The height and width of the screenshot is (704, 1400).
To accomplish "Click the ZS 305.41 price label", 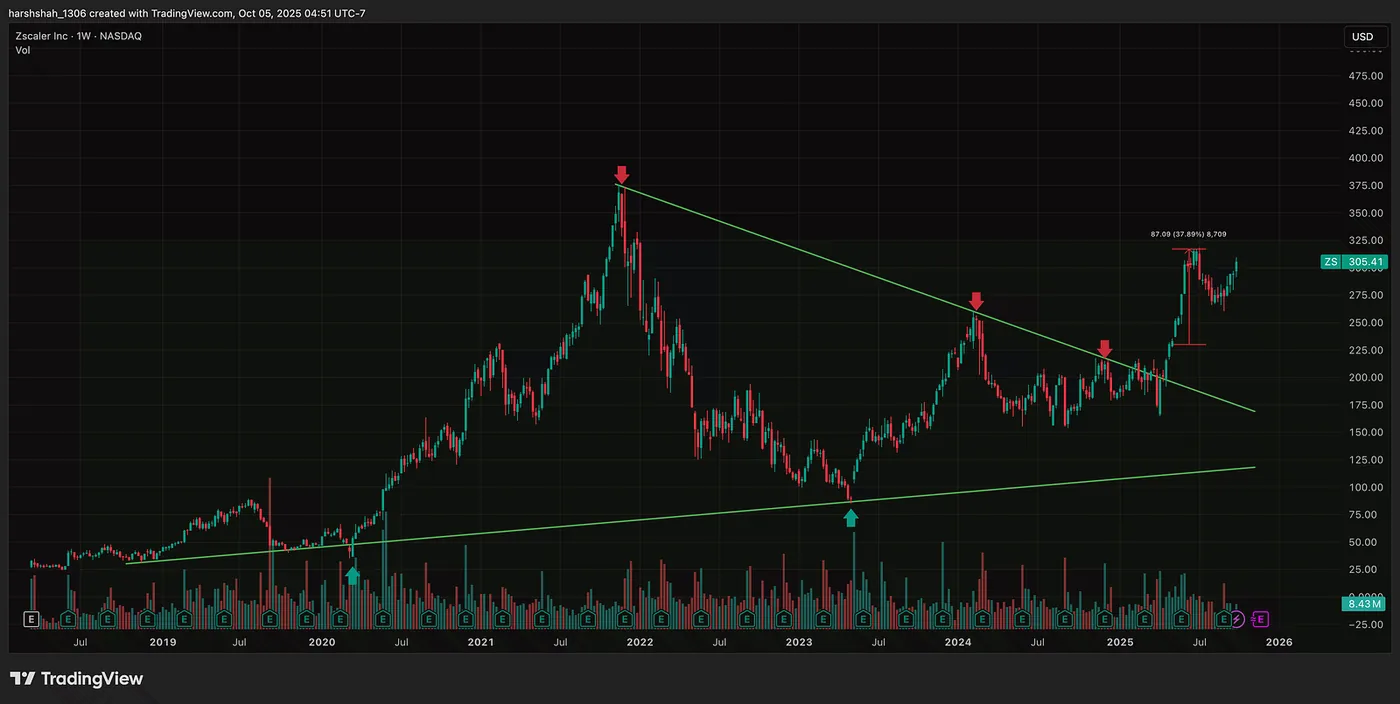I will (1354, 262).
